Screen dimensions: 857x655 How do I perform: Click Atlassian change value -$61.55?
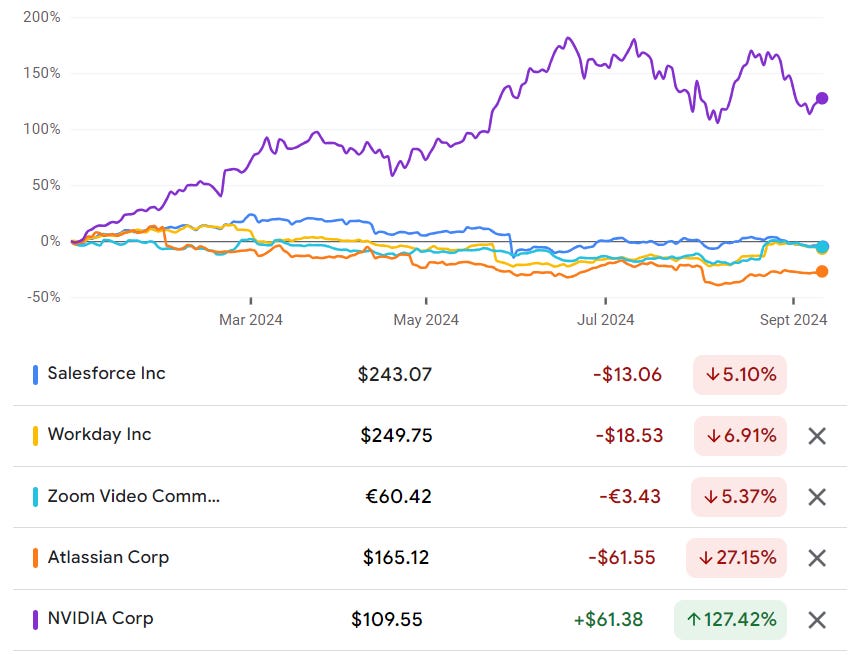[621, 558]
